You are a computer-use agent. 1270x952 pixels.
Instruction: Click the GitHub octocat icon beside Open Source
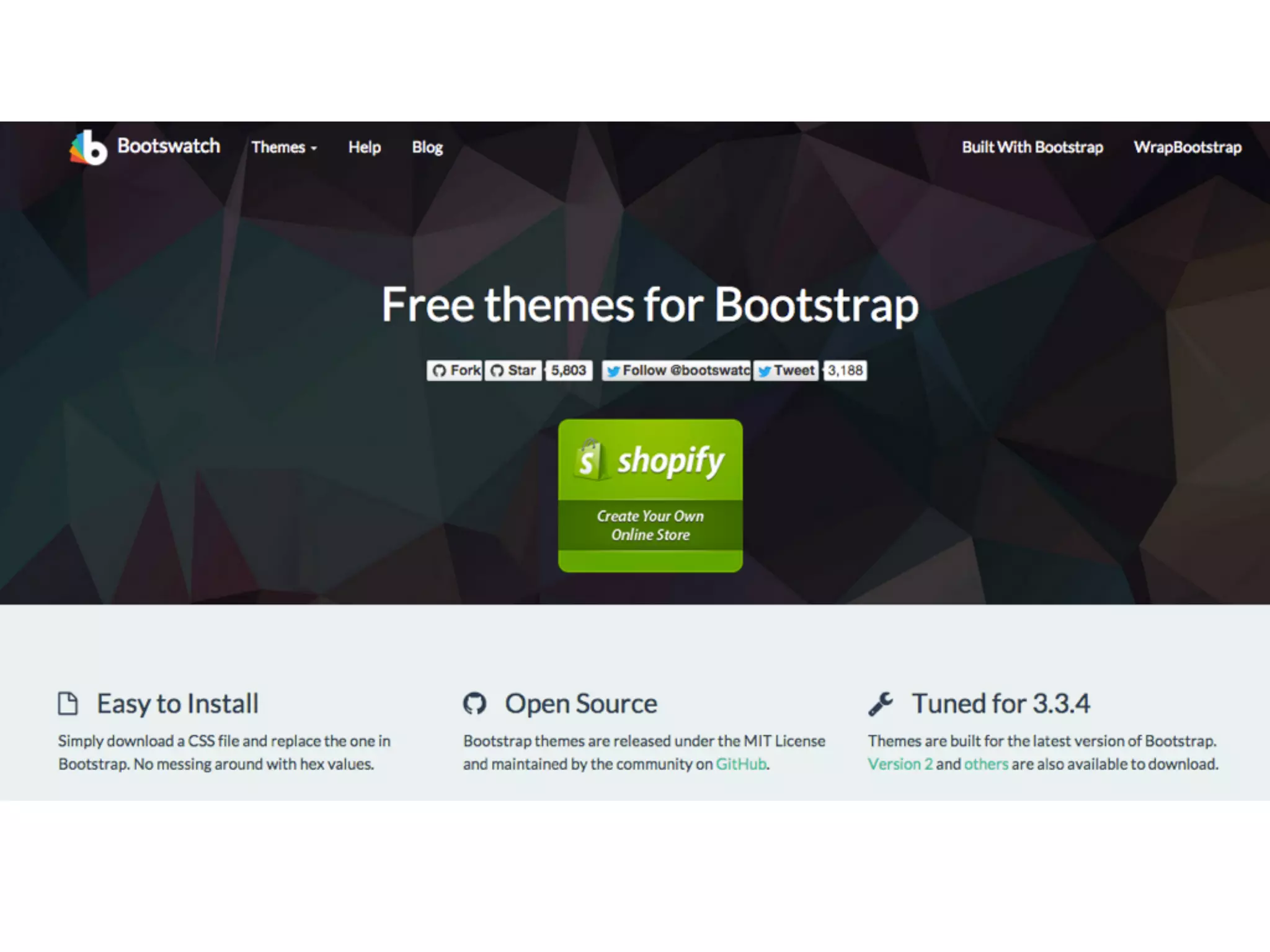click(475, 703)
